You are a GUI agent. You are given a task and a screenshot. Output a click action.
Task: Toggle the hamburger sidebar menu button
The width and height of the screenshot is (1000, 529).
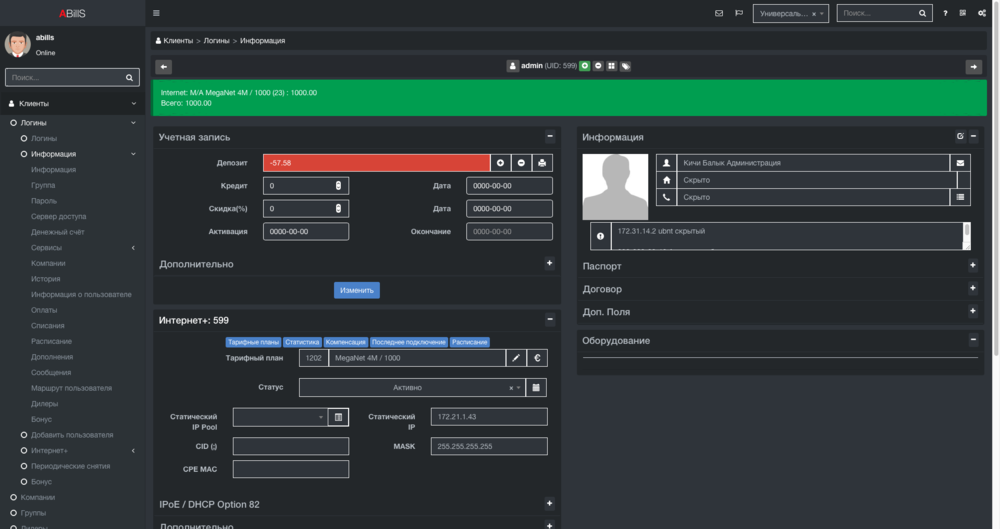click(156, 13)
